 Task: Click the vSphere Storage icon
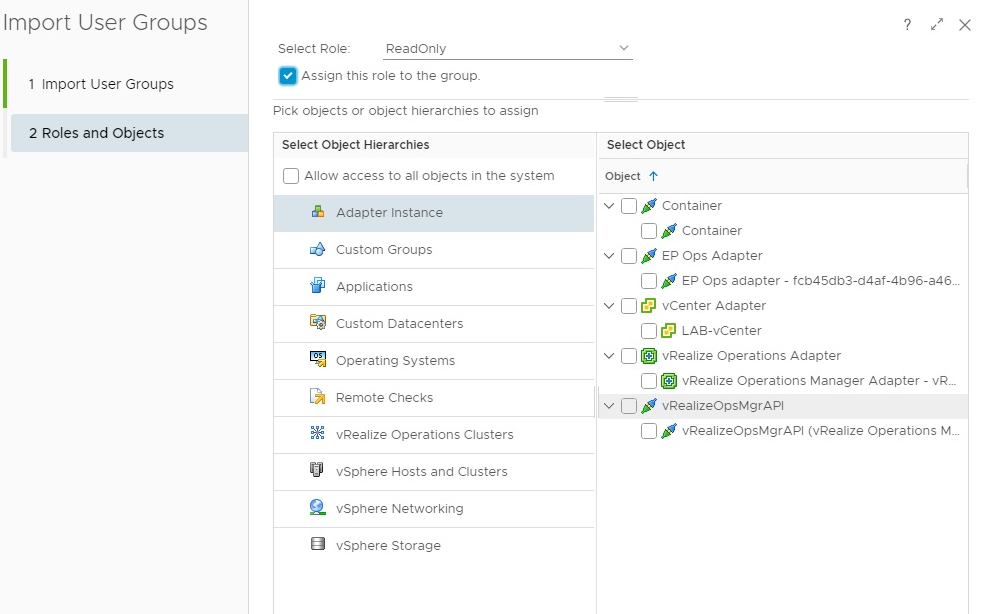[318, 544]
